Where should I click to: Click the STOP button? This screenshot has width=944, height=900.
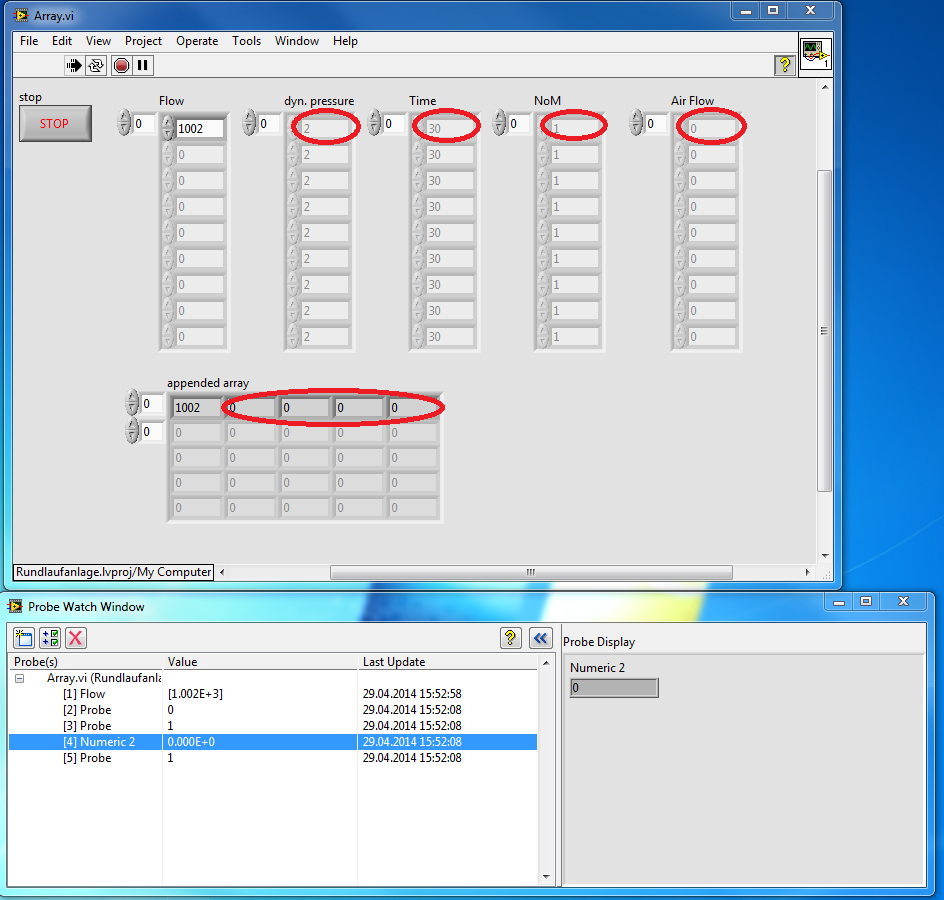(x=55, y=123)
